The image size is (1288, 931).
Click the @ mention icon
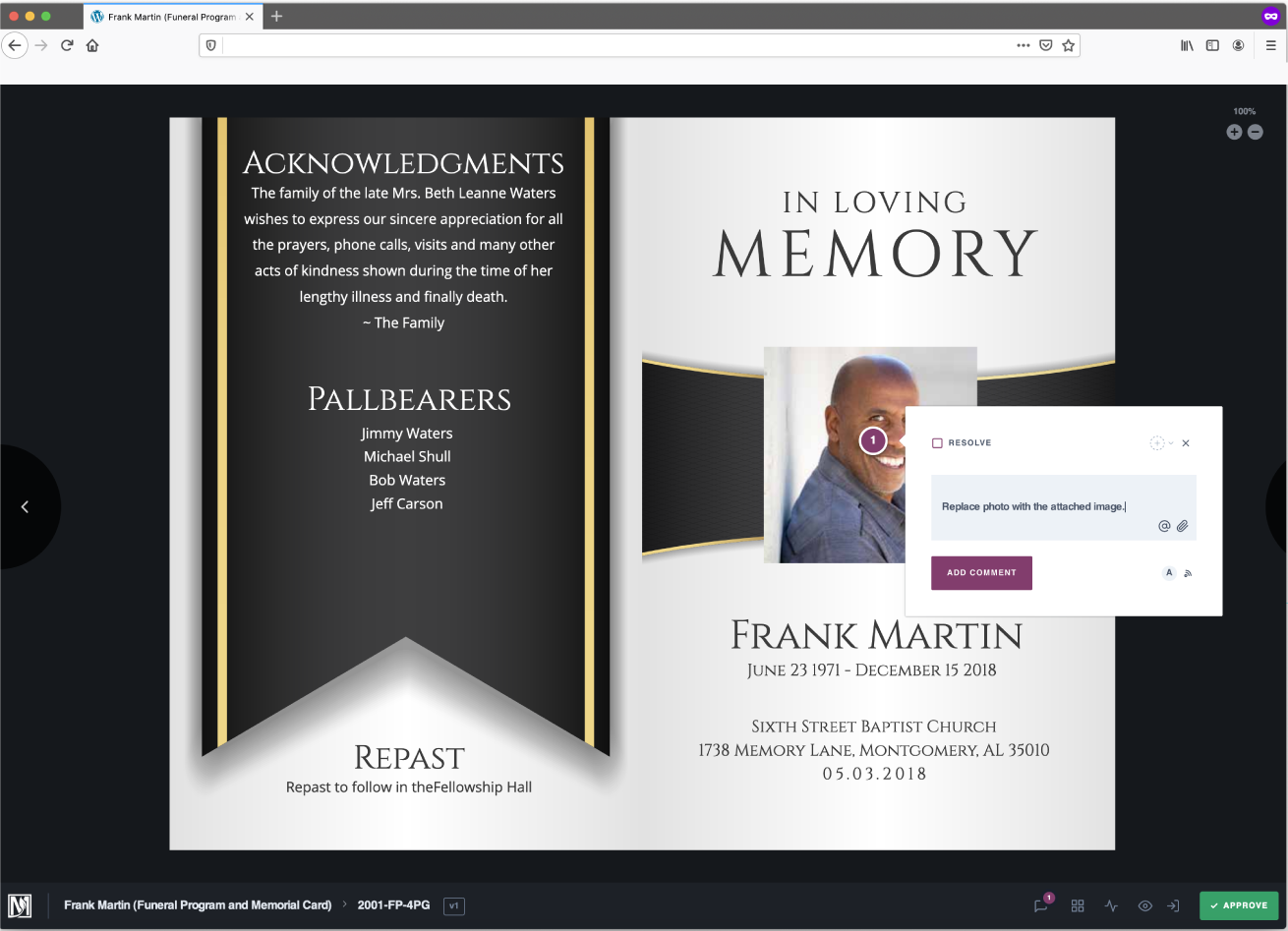click(1164, 526)
